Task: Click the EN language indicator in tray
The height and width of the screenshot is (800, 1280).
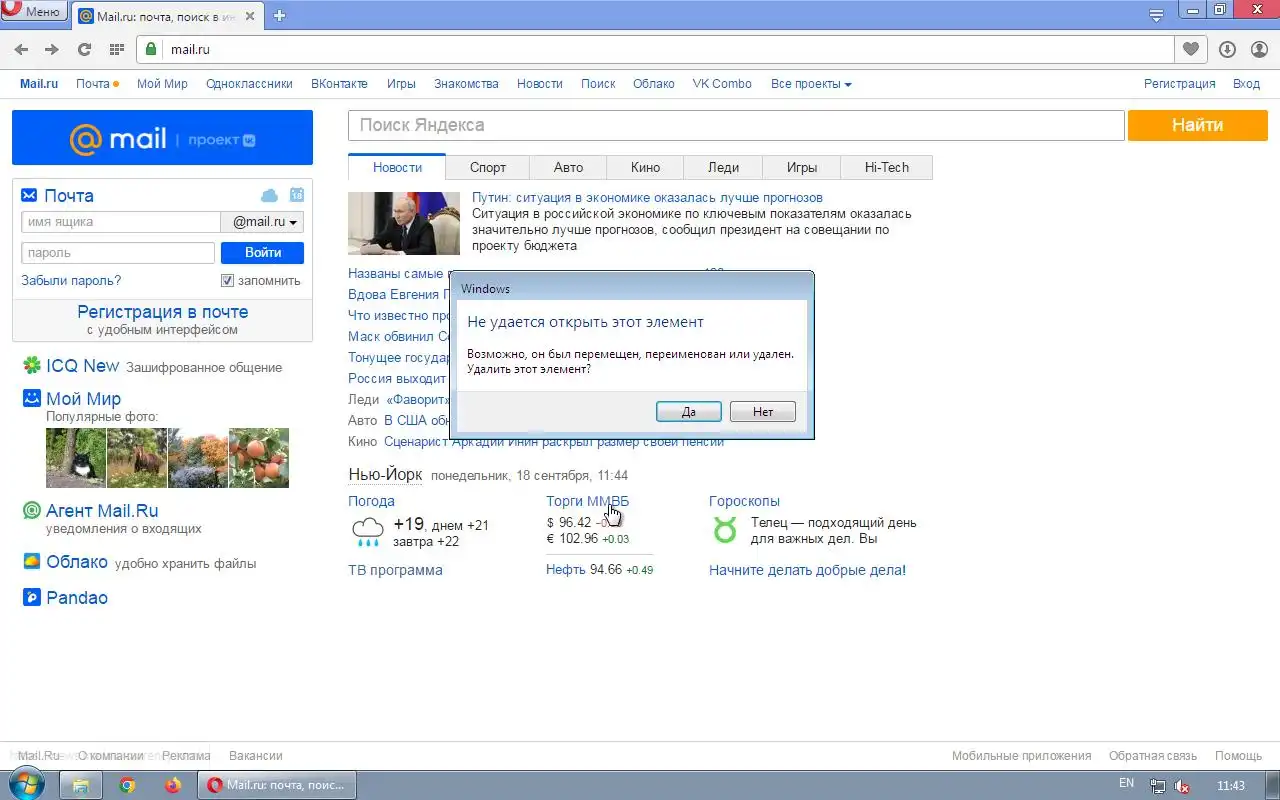Action: 1126,783
